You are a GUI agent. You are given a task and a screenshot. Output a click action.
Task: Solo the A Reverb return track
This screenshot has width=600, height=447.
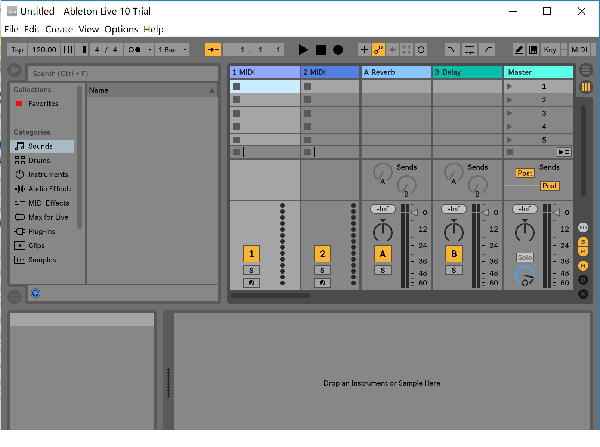(381, 270)
